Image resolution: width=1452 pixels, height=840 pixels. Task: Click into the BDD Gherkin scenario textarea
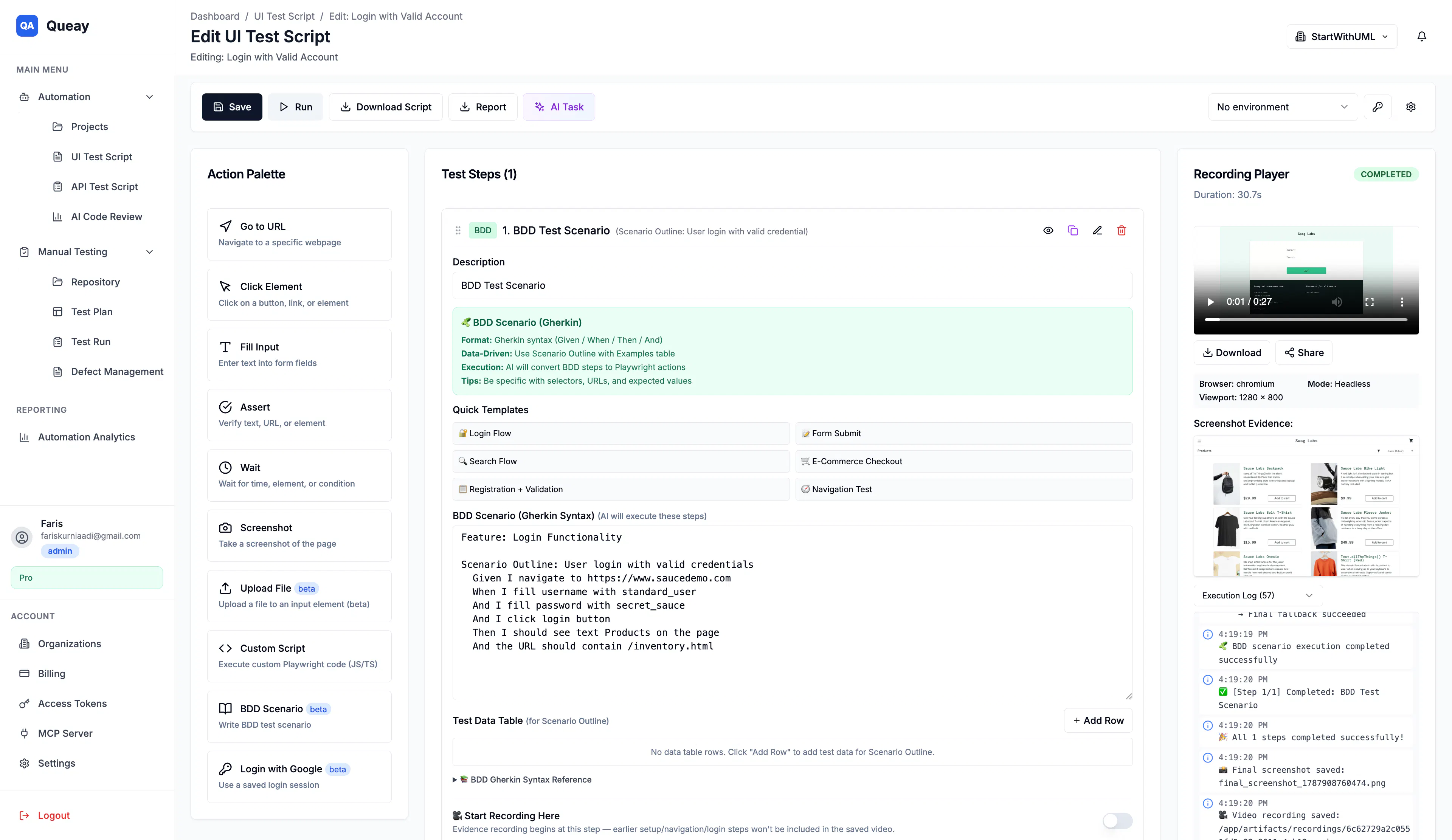coord(792,612)
